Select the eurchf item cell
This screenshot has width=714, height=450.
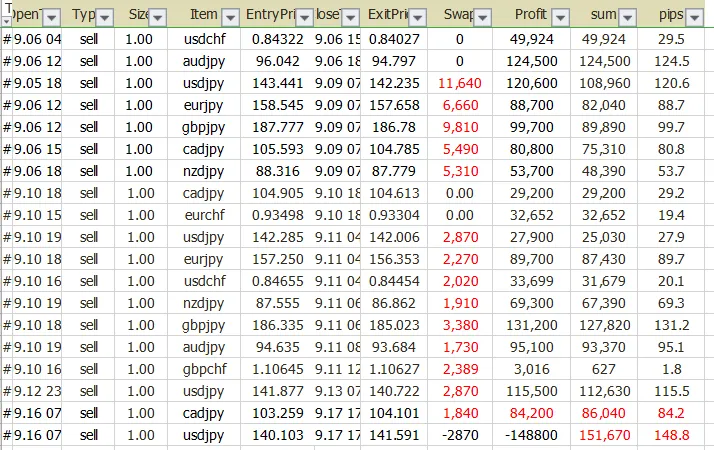(x=204, y=215)
